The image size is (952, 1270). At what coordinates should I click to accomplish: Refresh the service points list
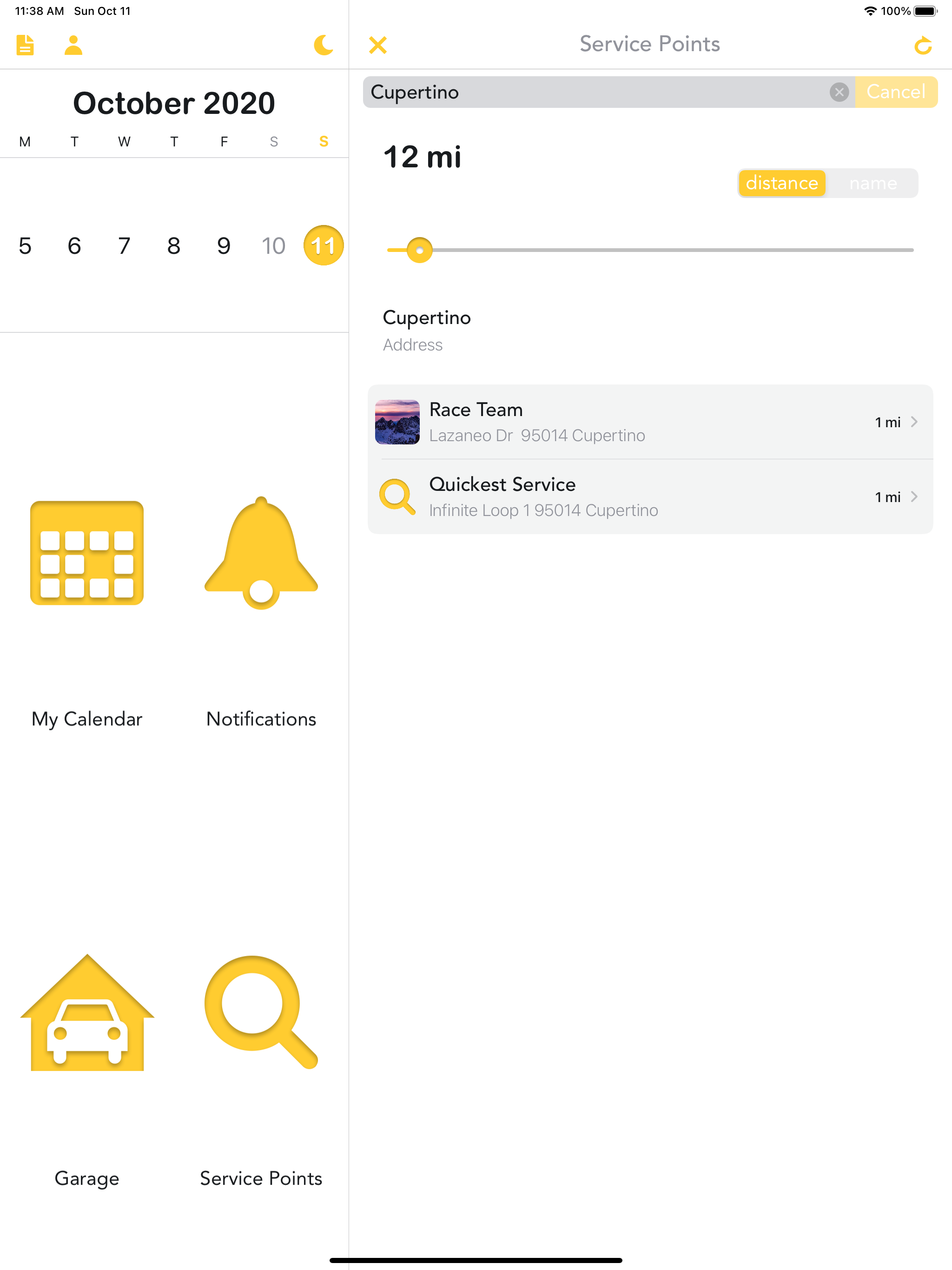[x=923, y=45]
